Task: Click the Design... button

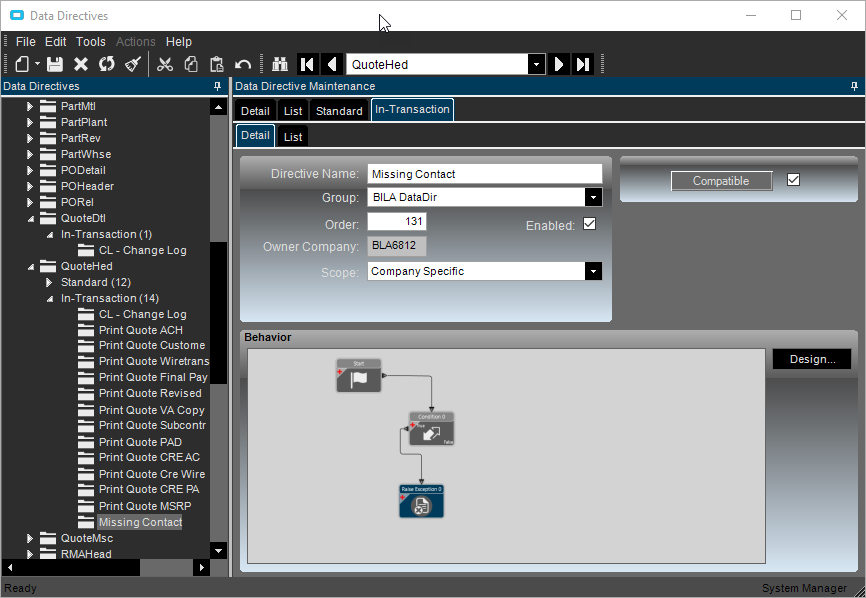Action: pos(812,359)
